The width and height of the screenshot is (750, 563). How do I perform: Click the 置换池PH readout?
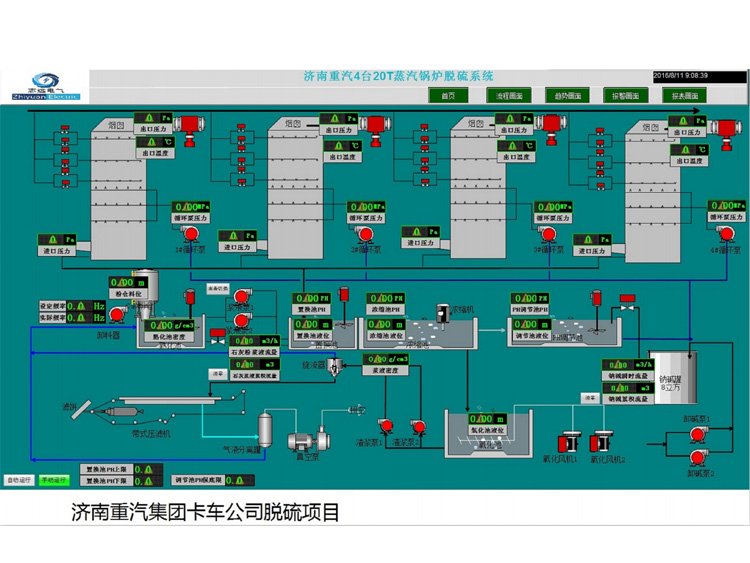click(312, 298)
